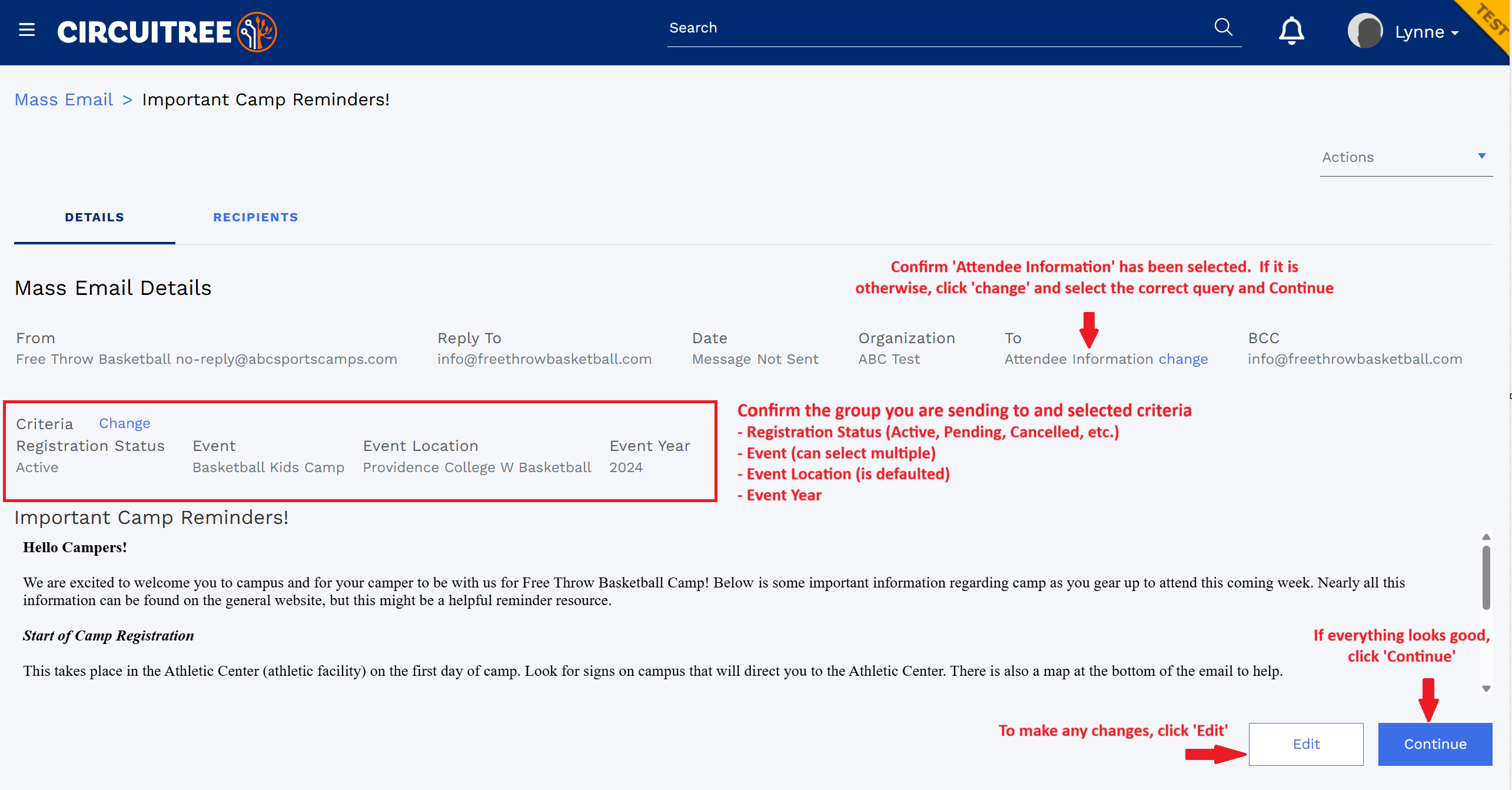Click the 'Providence College W Basketball' location
Image resolution: width=1512 pixels, height=790 pixels.
click(x=477, y=467)
